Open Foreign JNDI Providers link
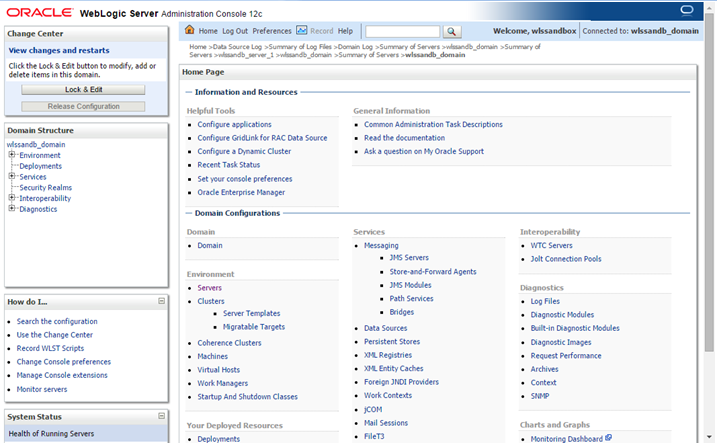 tap(401, 382)
